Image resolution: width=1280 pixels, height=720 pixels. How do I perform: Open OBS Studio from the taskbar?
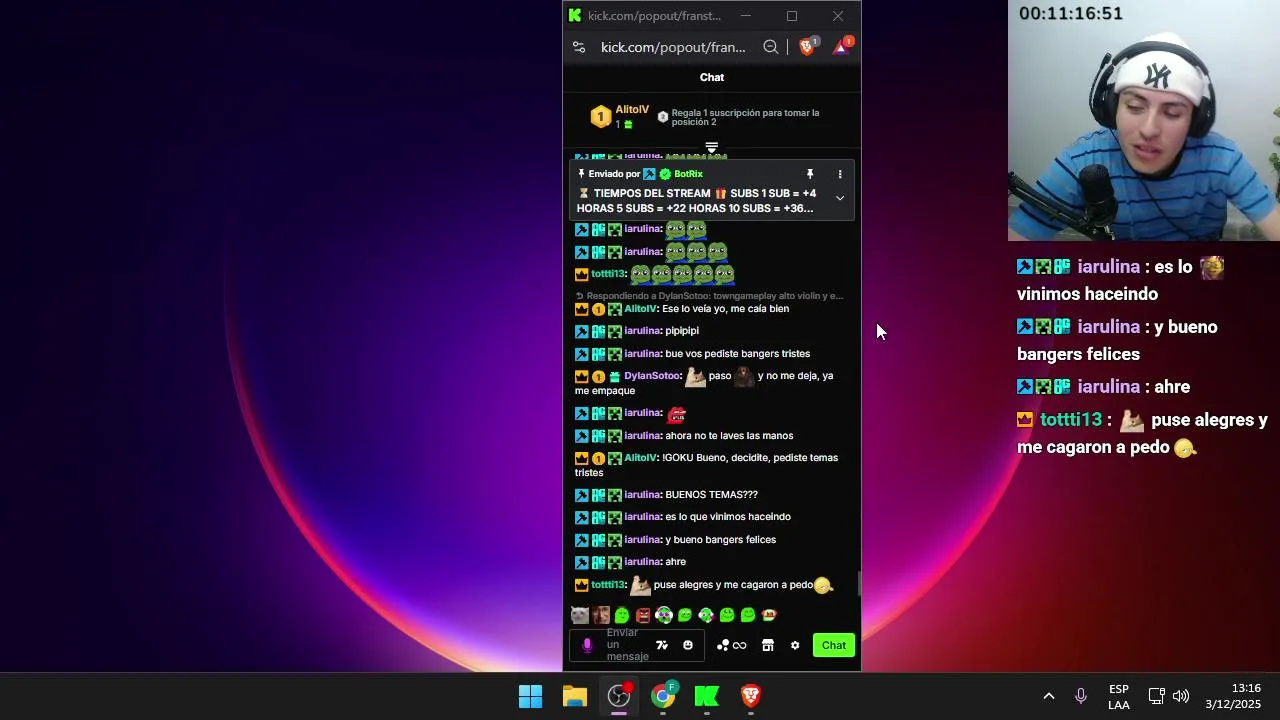click(x=619, y=696)
